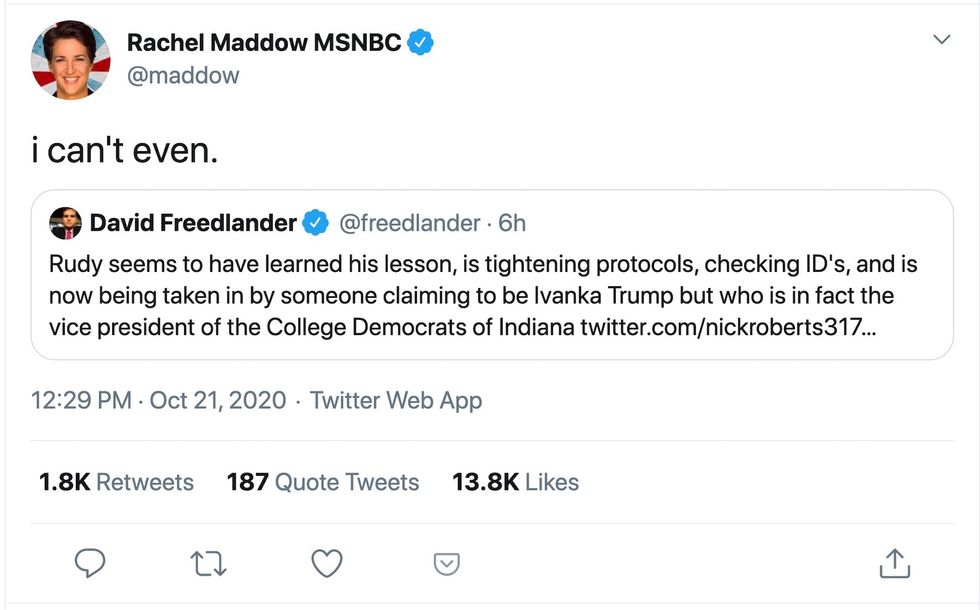Click the reply speech bubble icon
The width and height of the screenshot is (980, 610).
click(x=90, y=564)
